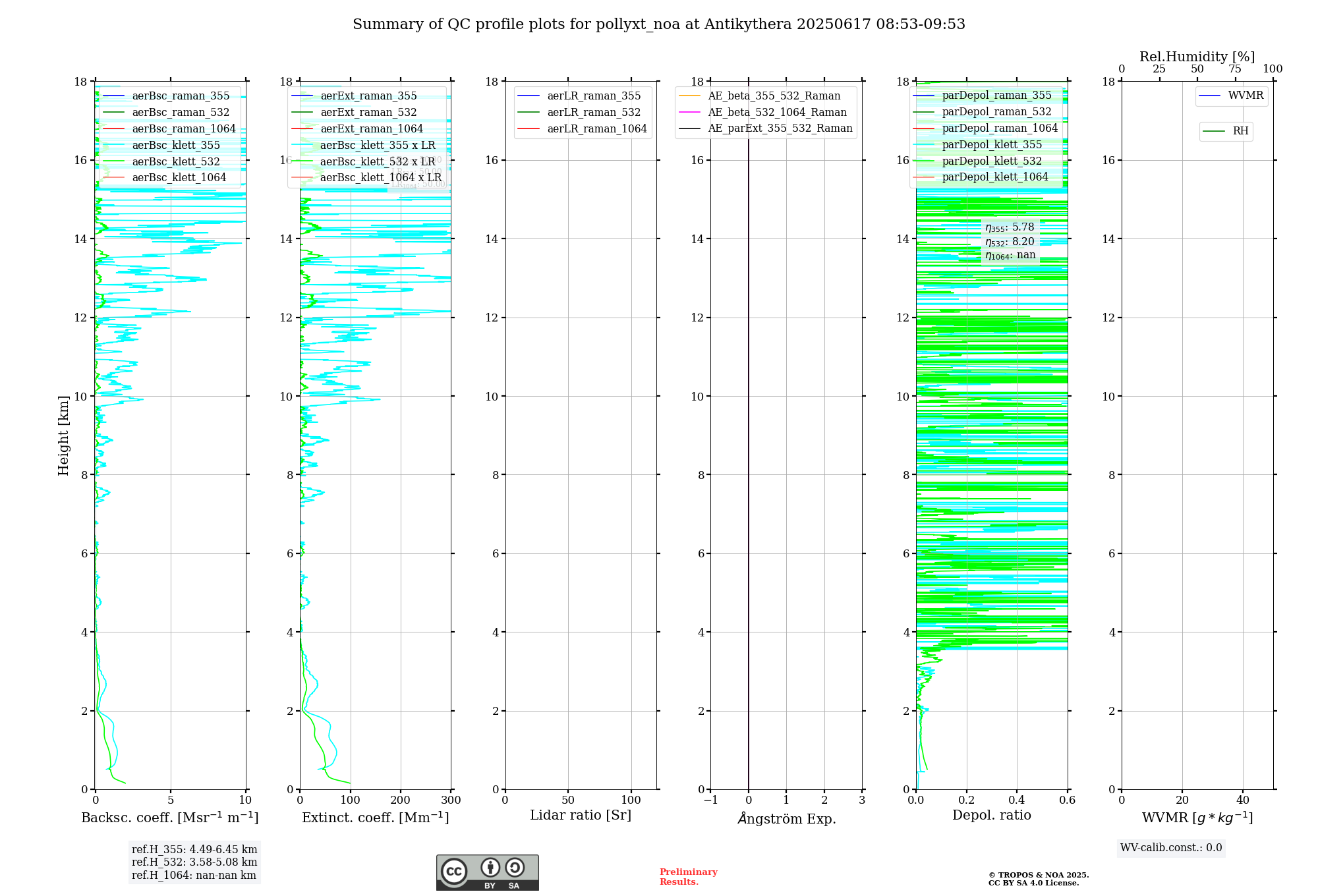Click legend entry aerLR_raman_532
This screenshot has width=1318, height=896.
tap(579, 113)
